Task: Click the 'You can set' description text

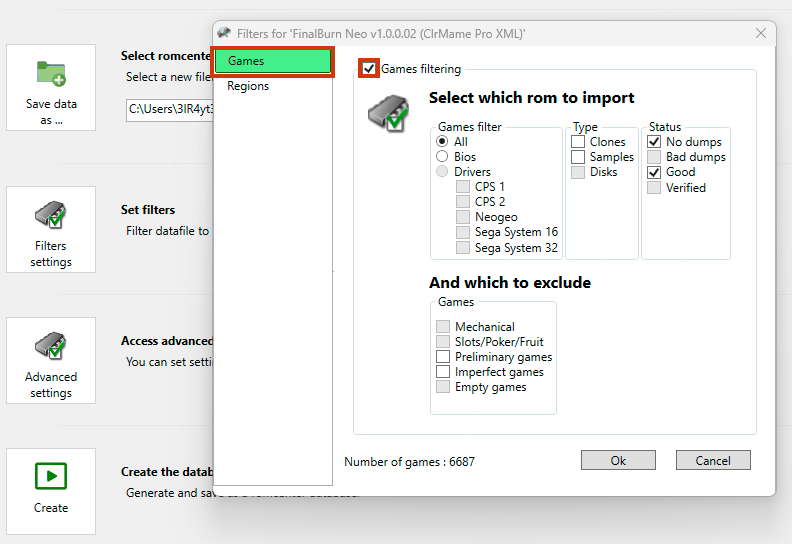Action: (169, 362)
